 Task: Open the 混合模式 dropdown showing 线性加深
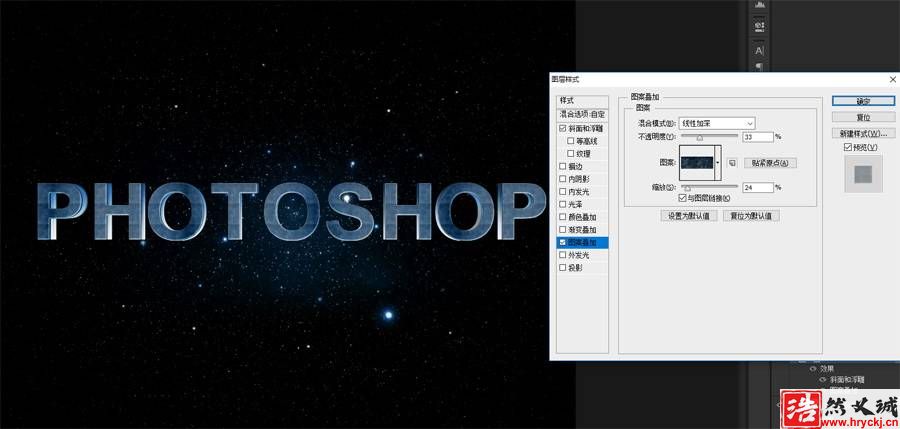(x=716, y=123)
